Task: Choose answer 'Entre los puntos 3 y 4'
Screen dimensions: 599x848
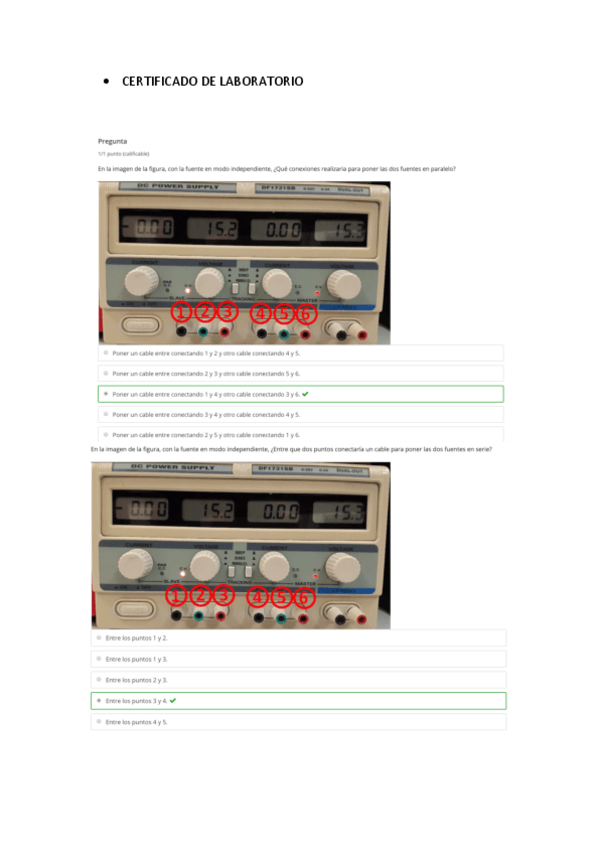Action: (298, 701)
